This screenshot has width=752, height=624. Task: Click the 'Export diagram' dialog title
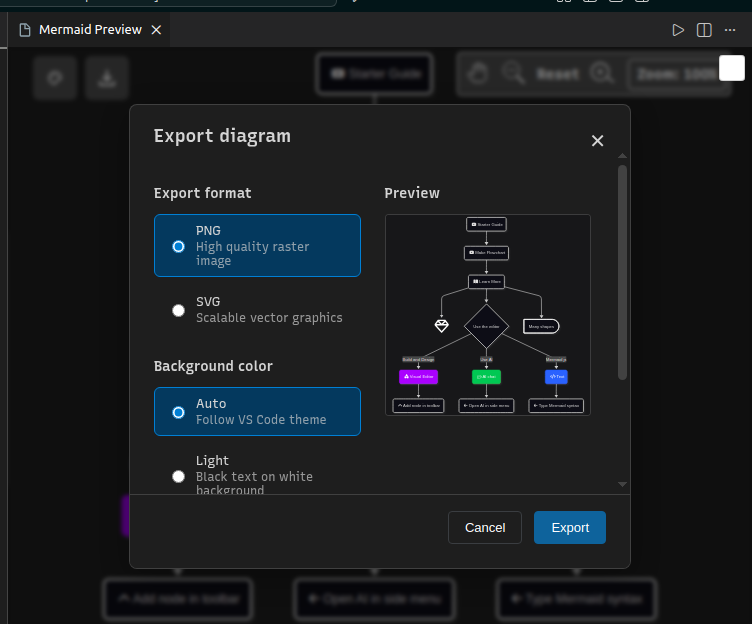[x=222, y=136]
